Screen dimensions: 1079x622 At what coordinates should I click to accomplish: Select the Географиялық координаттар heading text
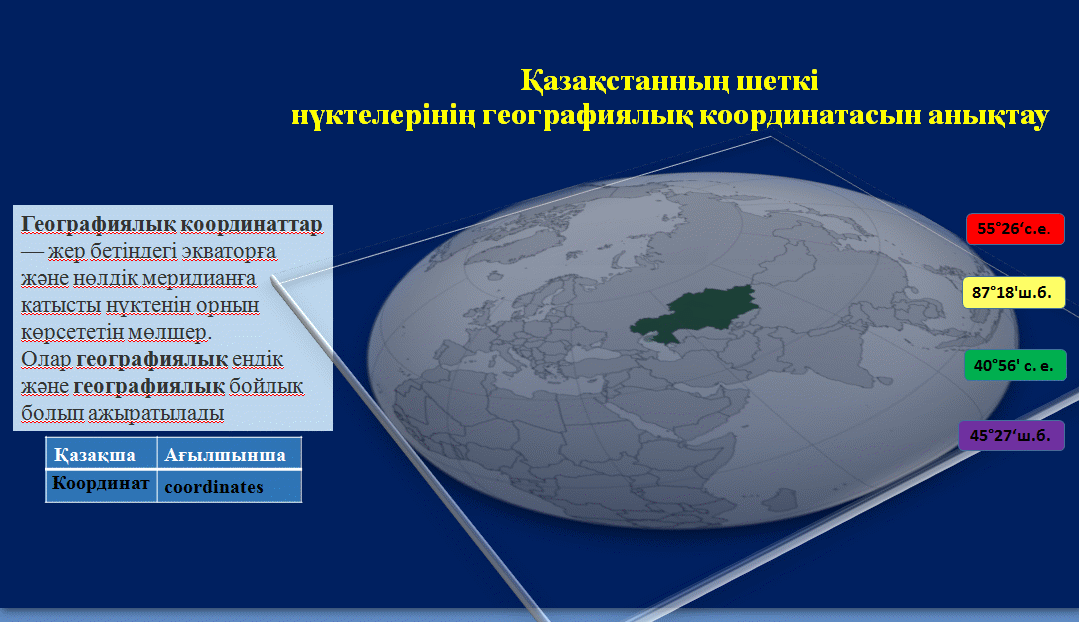point(171,224)
